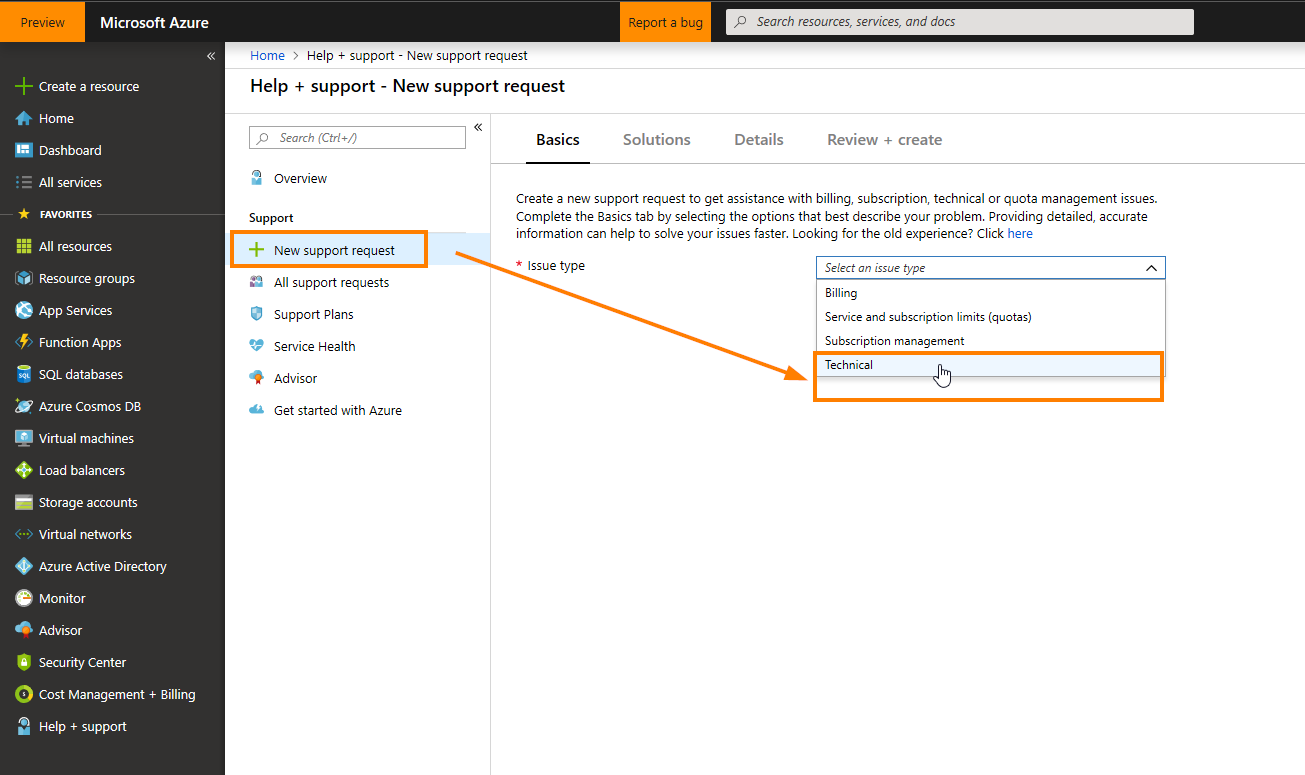The image size is (1305, 775).
Task: Open the Azure Cosmos DB icon
Action: coord(24,407)
